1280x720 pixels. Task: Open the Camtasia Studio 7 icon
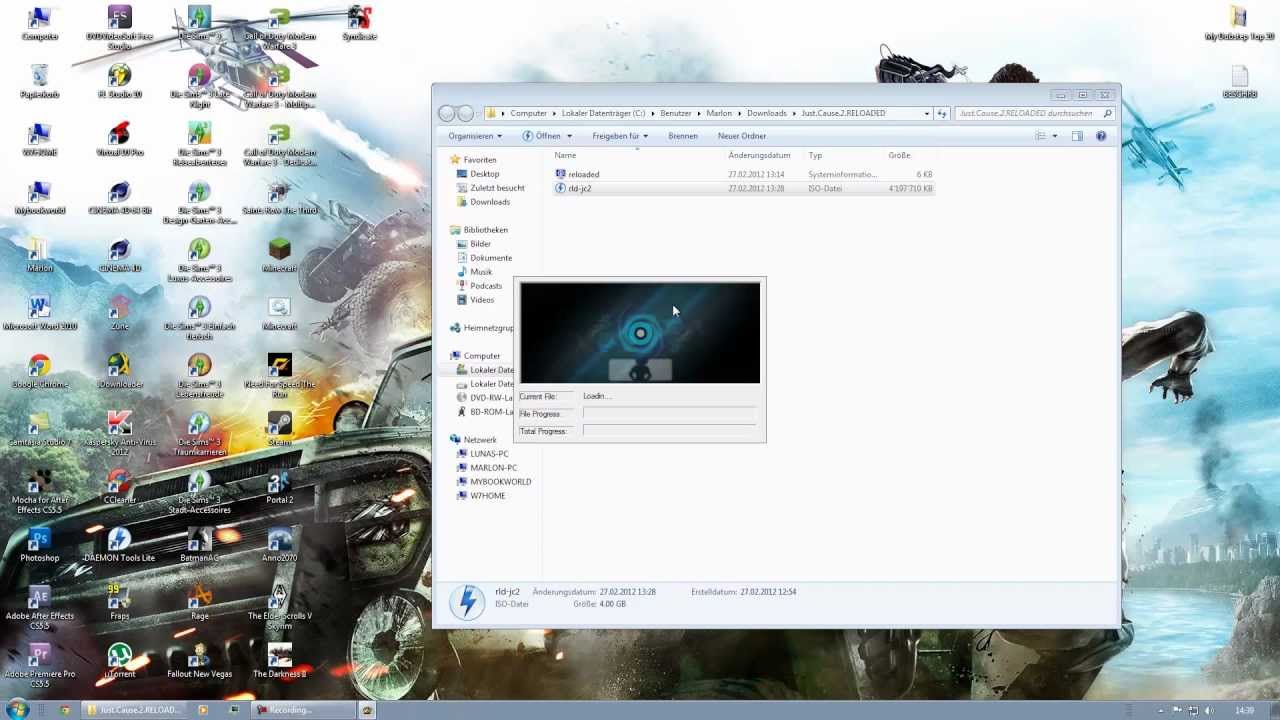(x=39, y=429)
